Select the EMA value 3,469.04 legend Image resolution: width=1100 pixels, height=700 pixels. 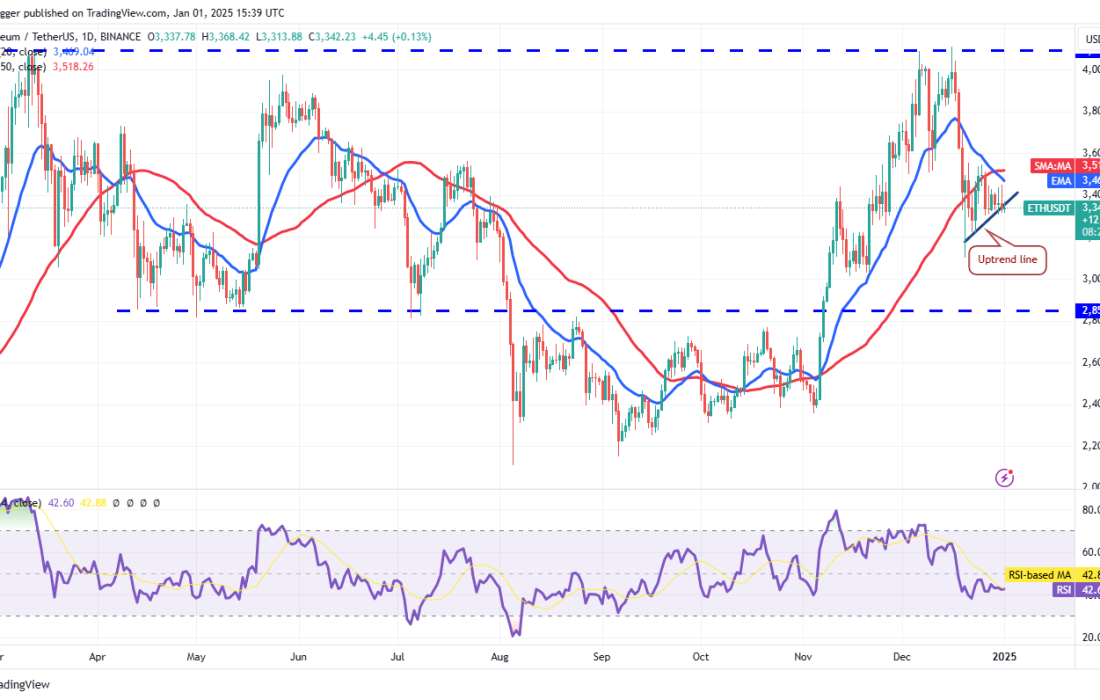pos(77,51)
